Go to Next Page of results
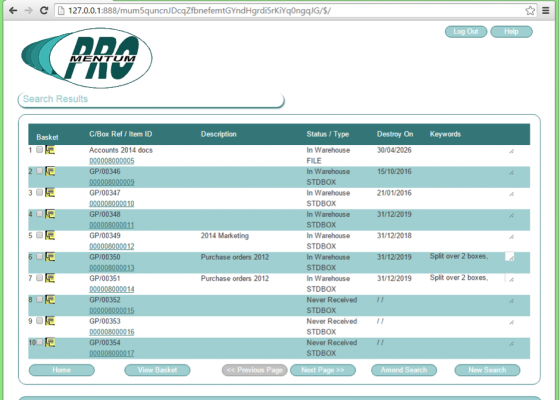Image resolution: width=560 pixels, height=400 pixels. click(323, 370)
